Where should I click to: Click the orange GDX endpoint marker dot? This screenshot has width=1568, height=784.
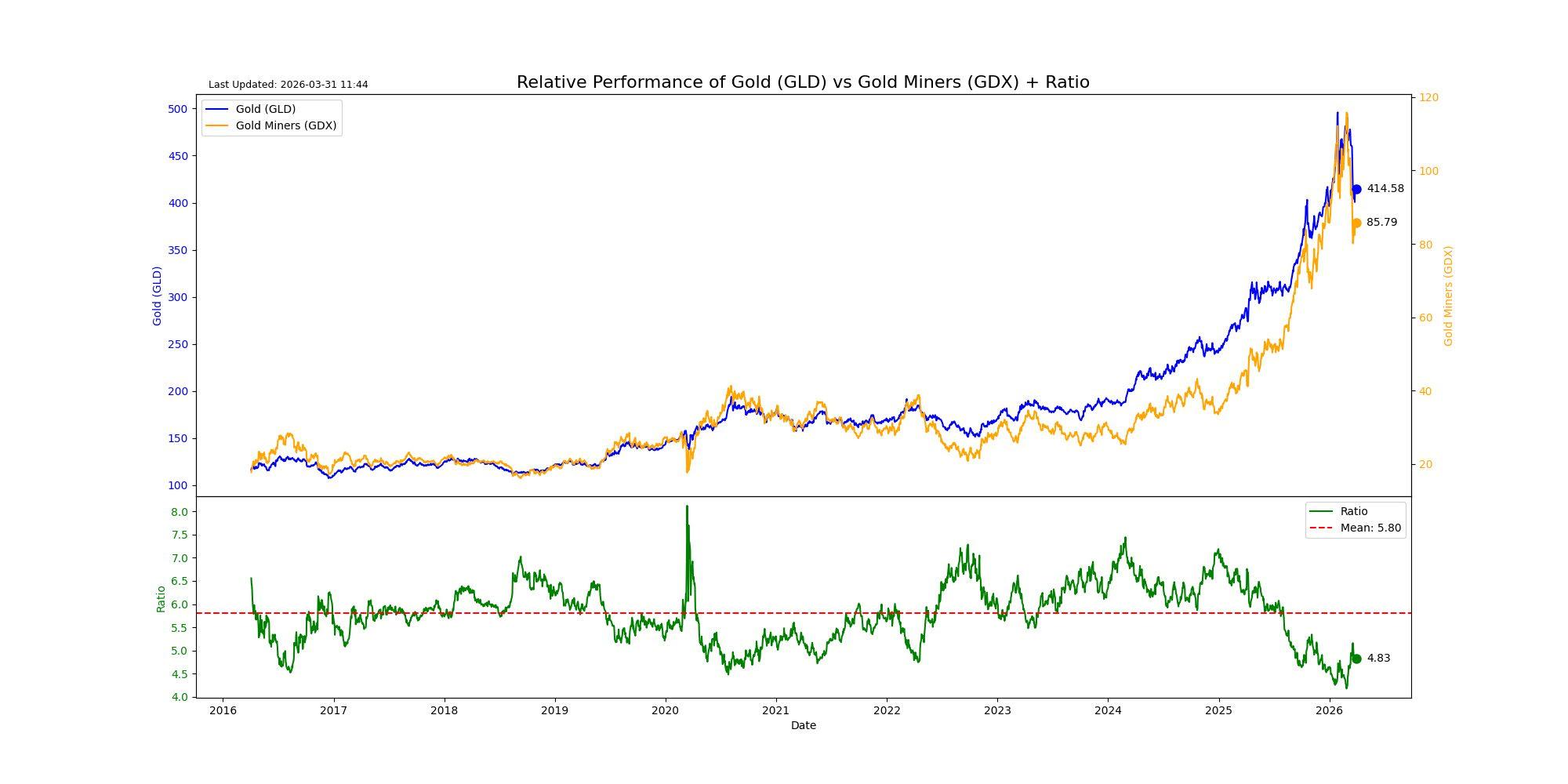[x=1356, y=223]
